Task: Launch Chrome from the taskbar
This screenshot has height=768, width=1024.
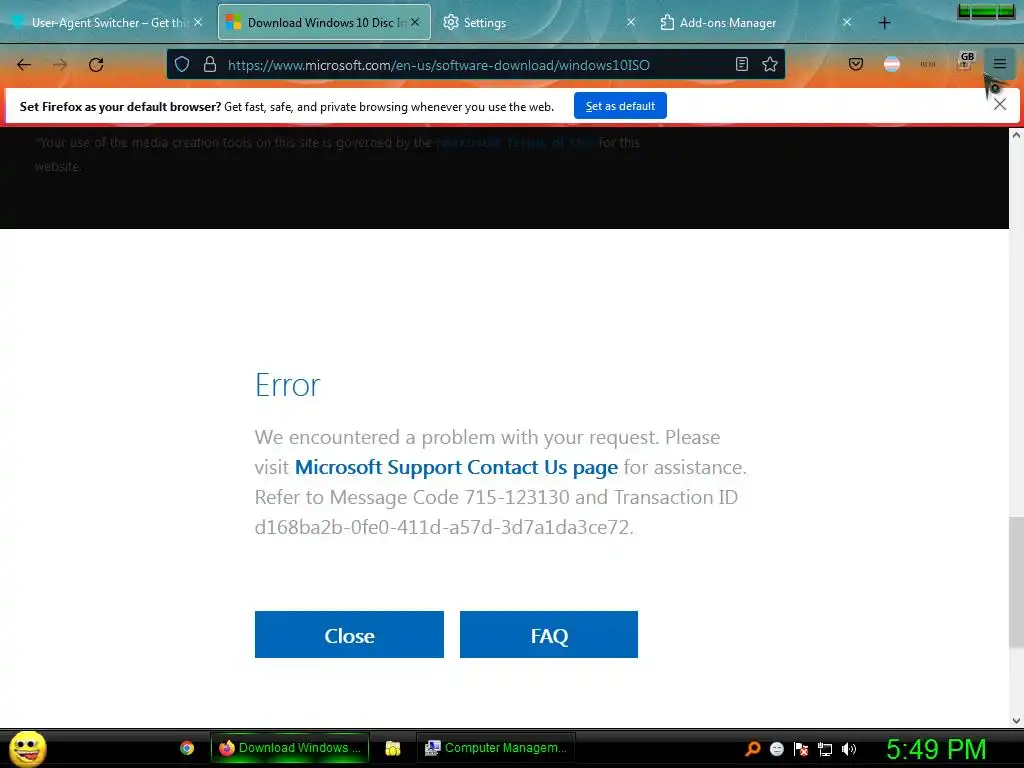Action: click(x=187, y=748)
